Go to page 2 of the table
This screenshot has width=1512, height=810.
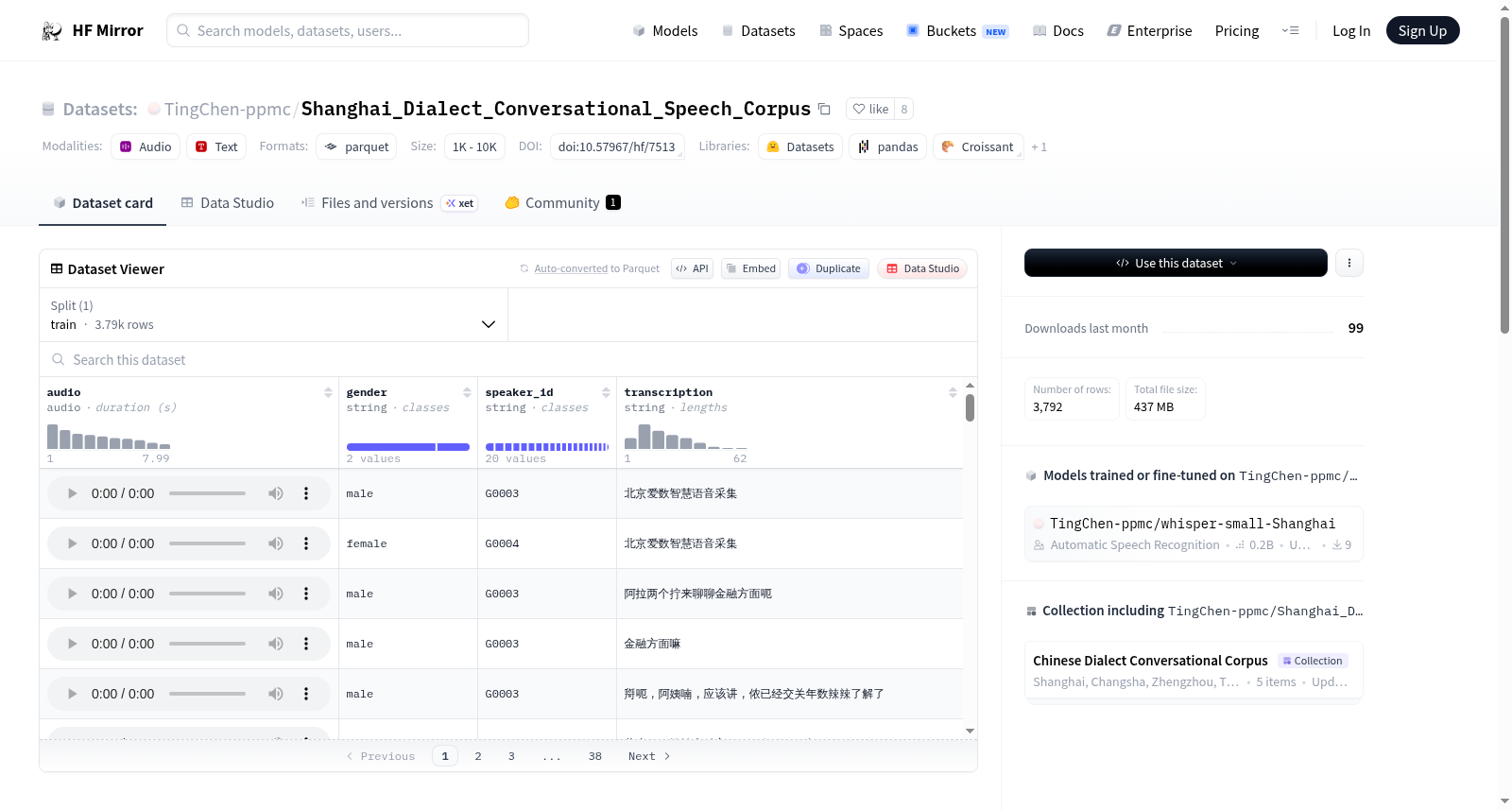coord(478,756)
